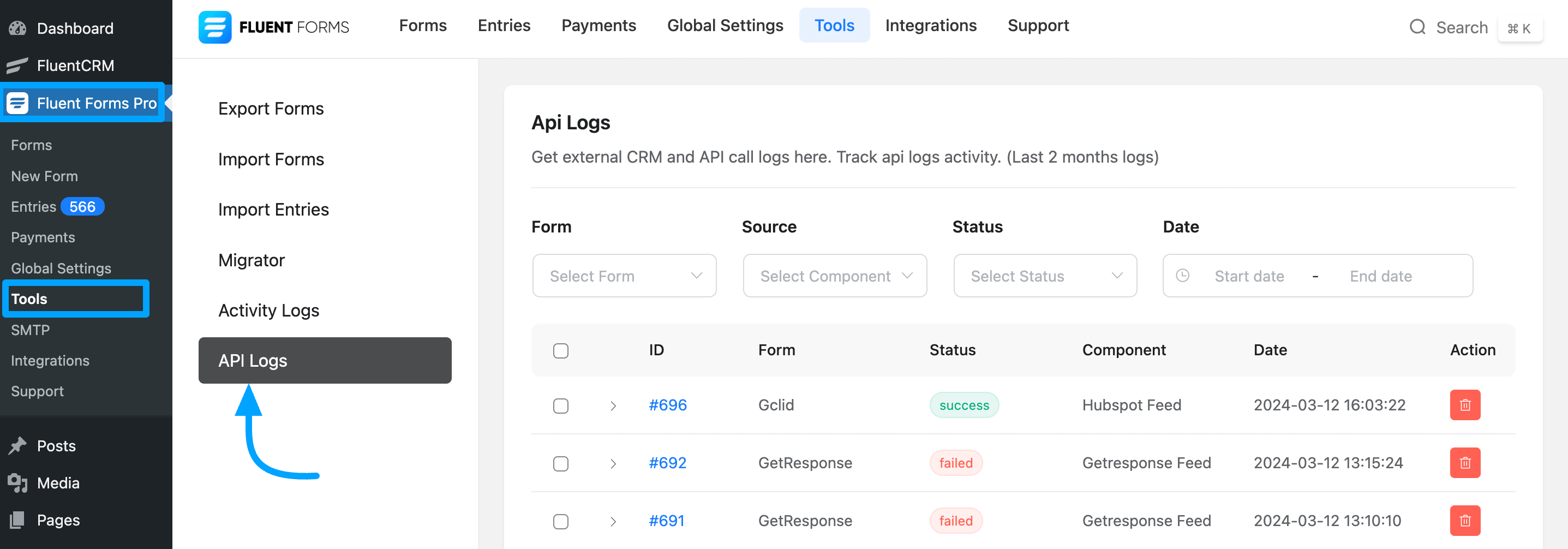This screenshot has height=549, width=1568.
Task: Remove log #691 using delete icon
Action: coord(1464,521)
